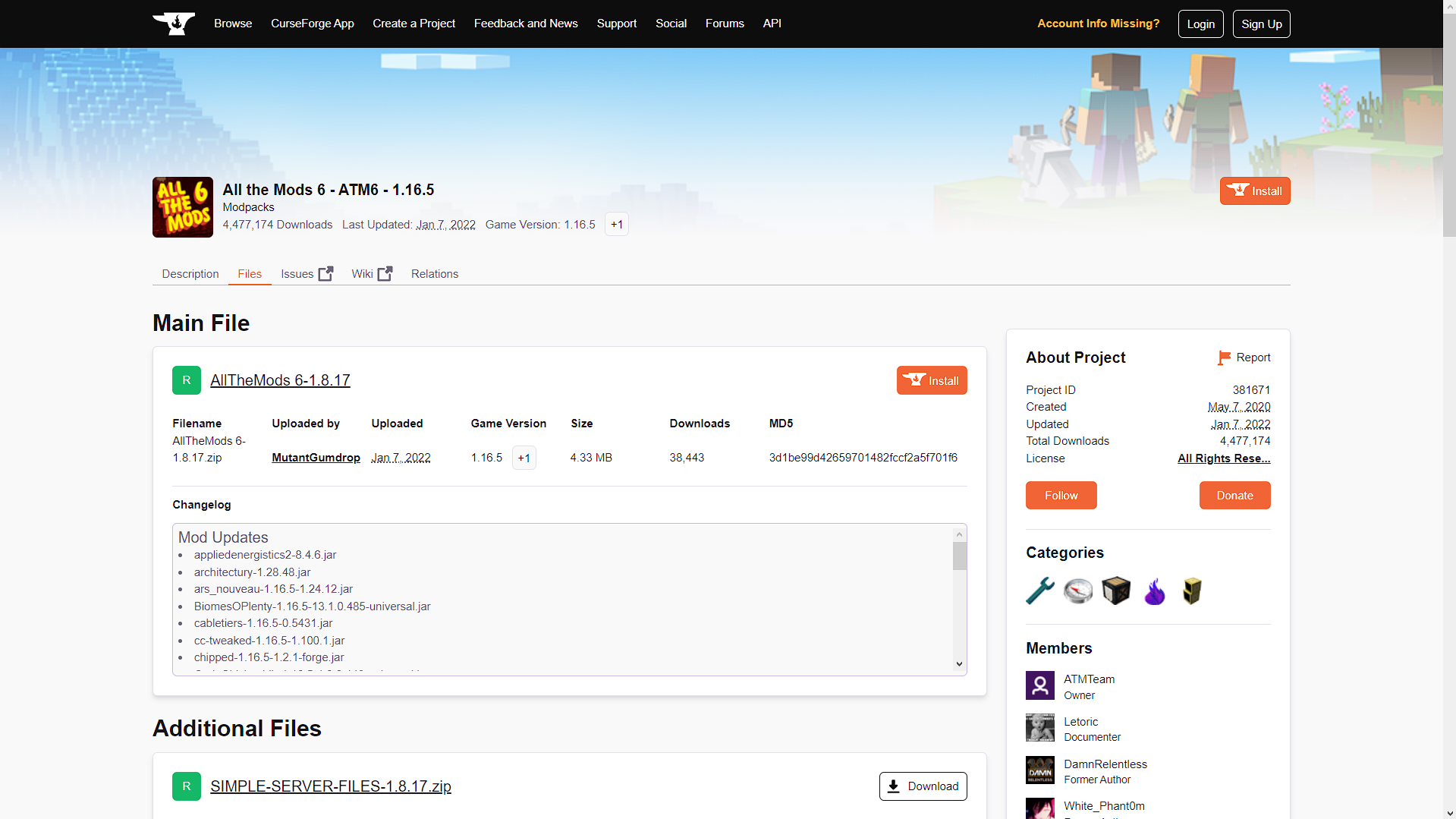Open the Issues external link tab

(x=307, y=274)
